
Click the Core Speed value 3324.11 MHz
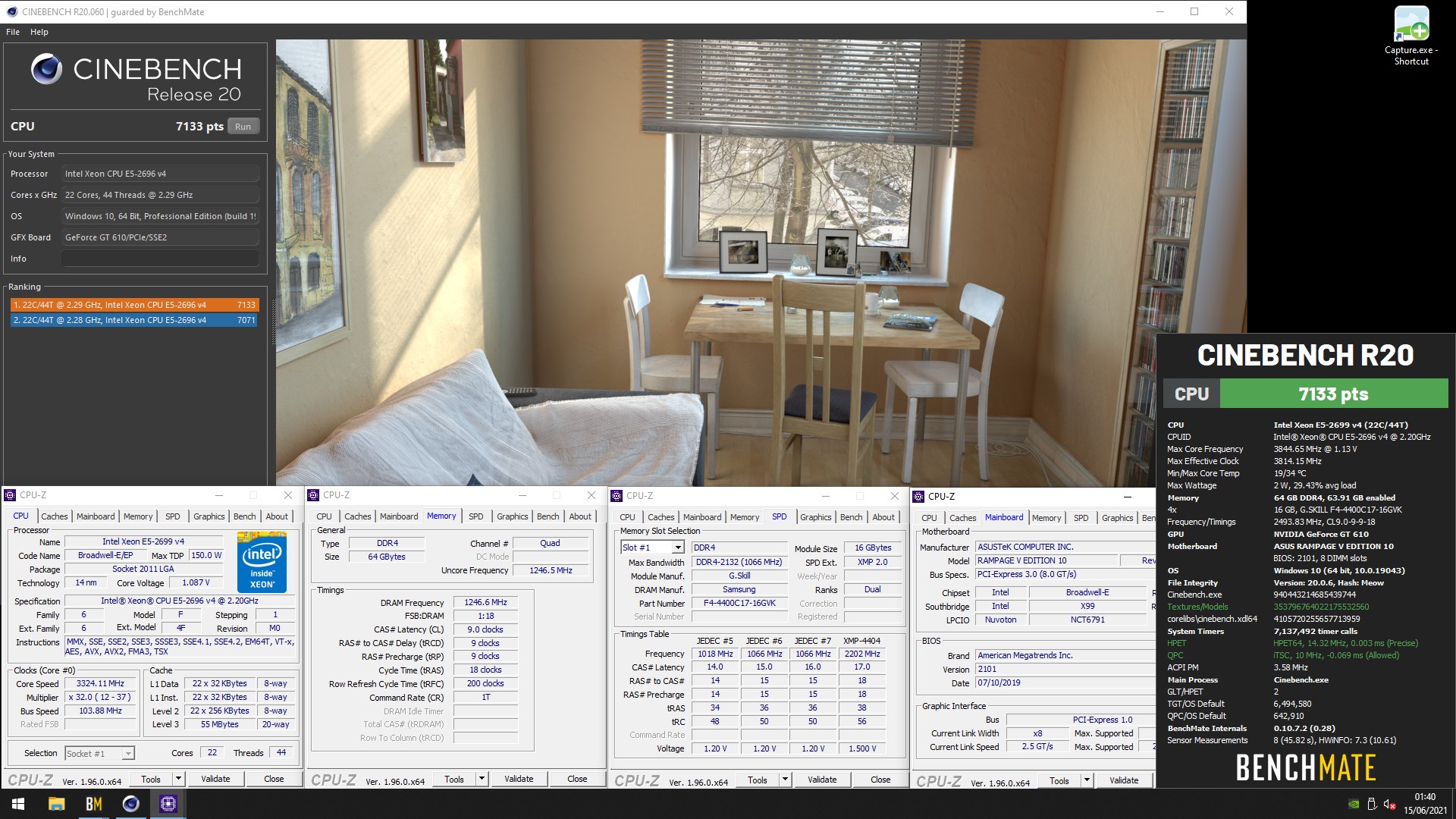click(100, 683)
